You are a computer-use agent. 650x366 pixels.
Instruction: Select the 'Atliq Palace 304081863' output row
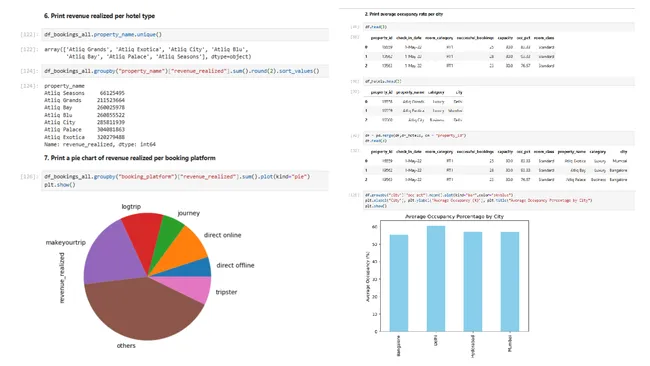84,129
